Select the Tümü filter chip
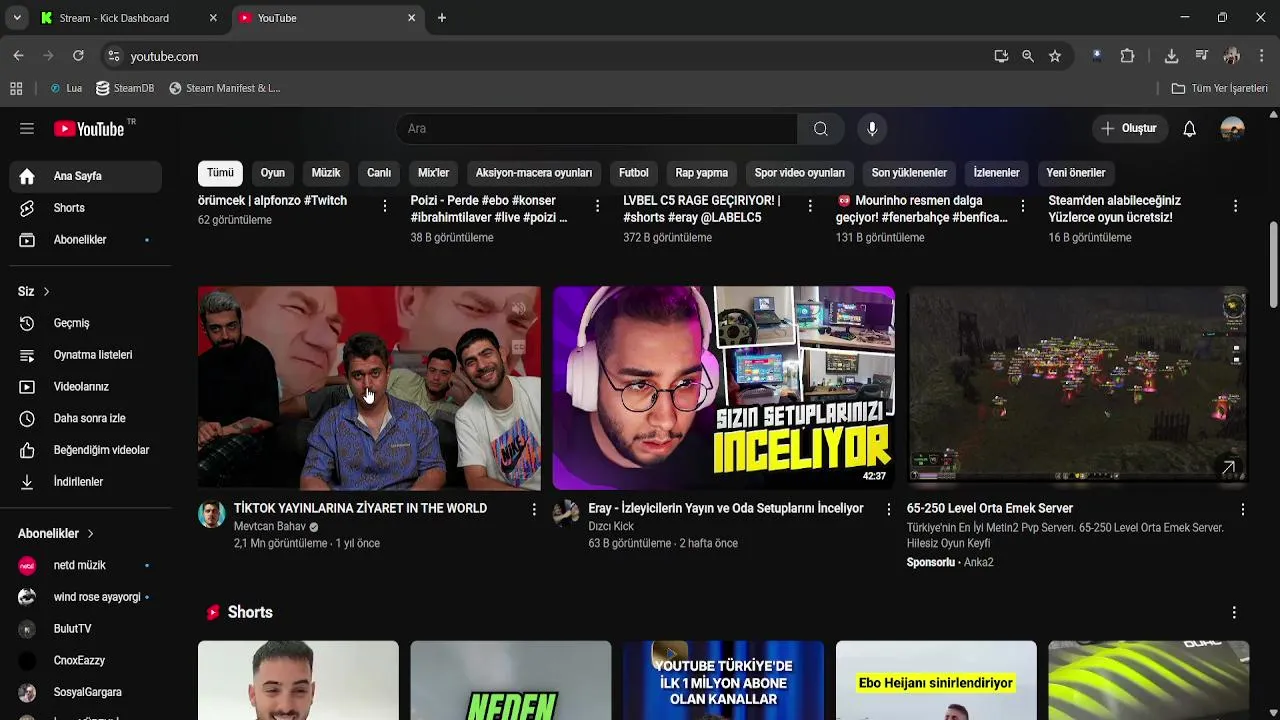This screenshot has height=720, width=1280. pos(220,173)
